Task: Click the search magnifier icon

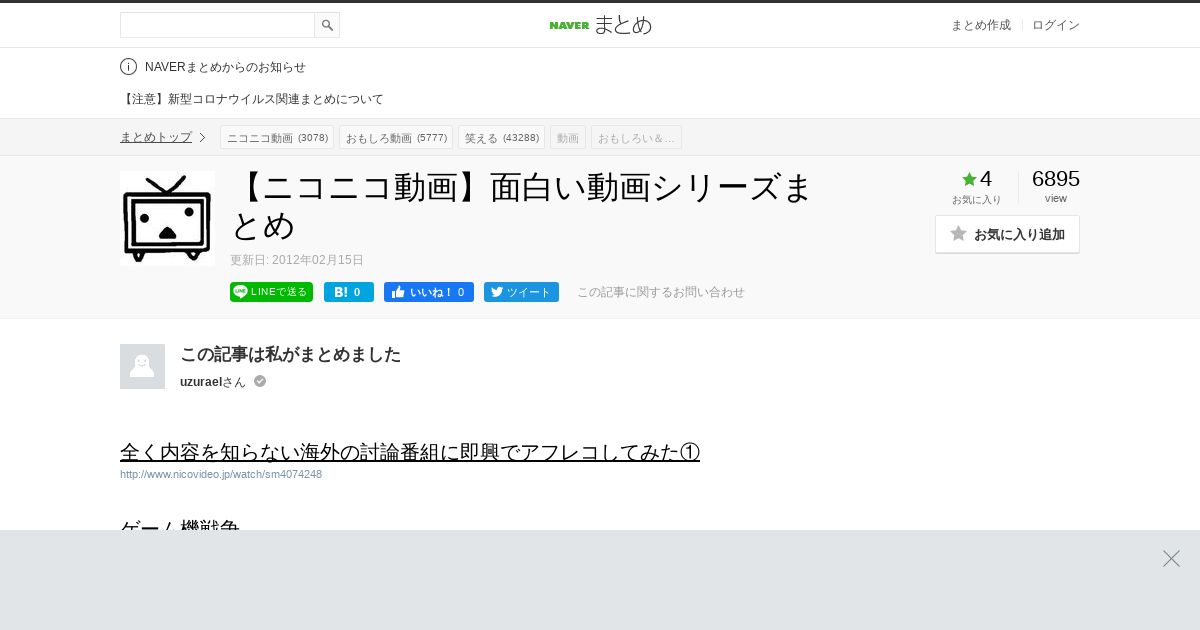Action: coord(327,25)
